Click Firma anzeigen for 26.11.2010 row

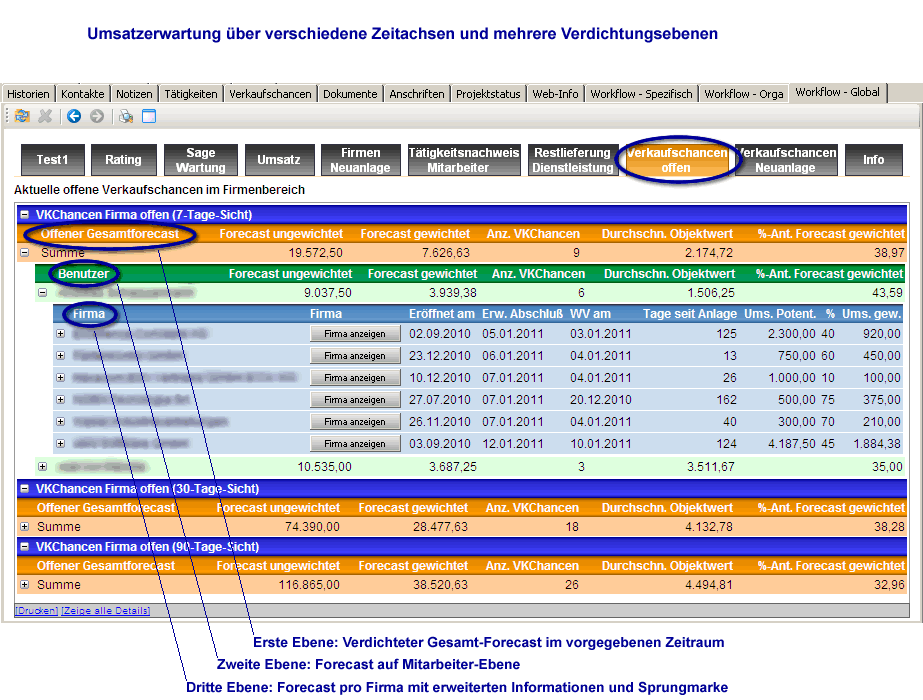tap(355, 422)
